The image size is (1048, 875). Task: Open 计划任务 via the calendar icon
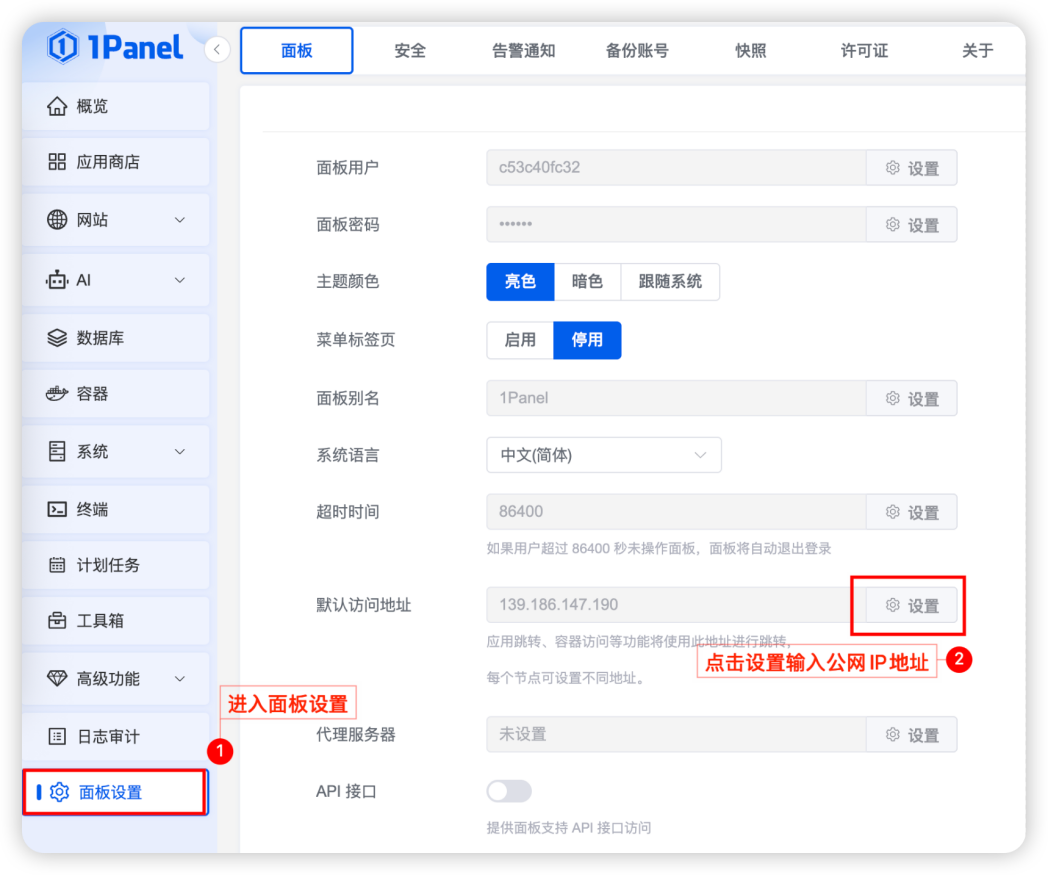(x=57, y=565)
